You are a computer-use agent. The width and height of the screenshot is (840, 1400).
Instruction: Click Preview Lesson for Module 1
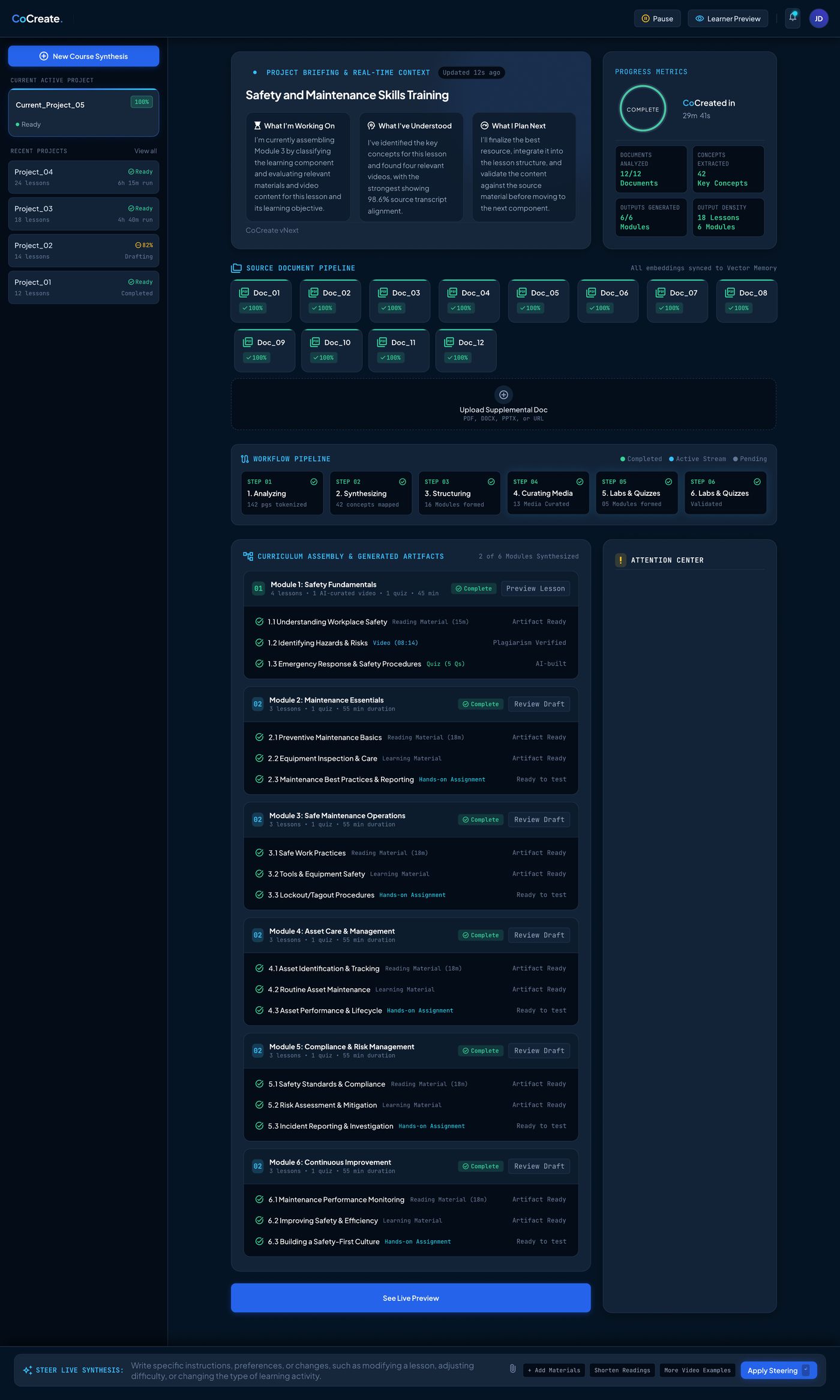[x=535, y=588]
